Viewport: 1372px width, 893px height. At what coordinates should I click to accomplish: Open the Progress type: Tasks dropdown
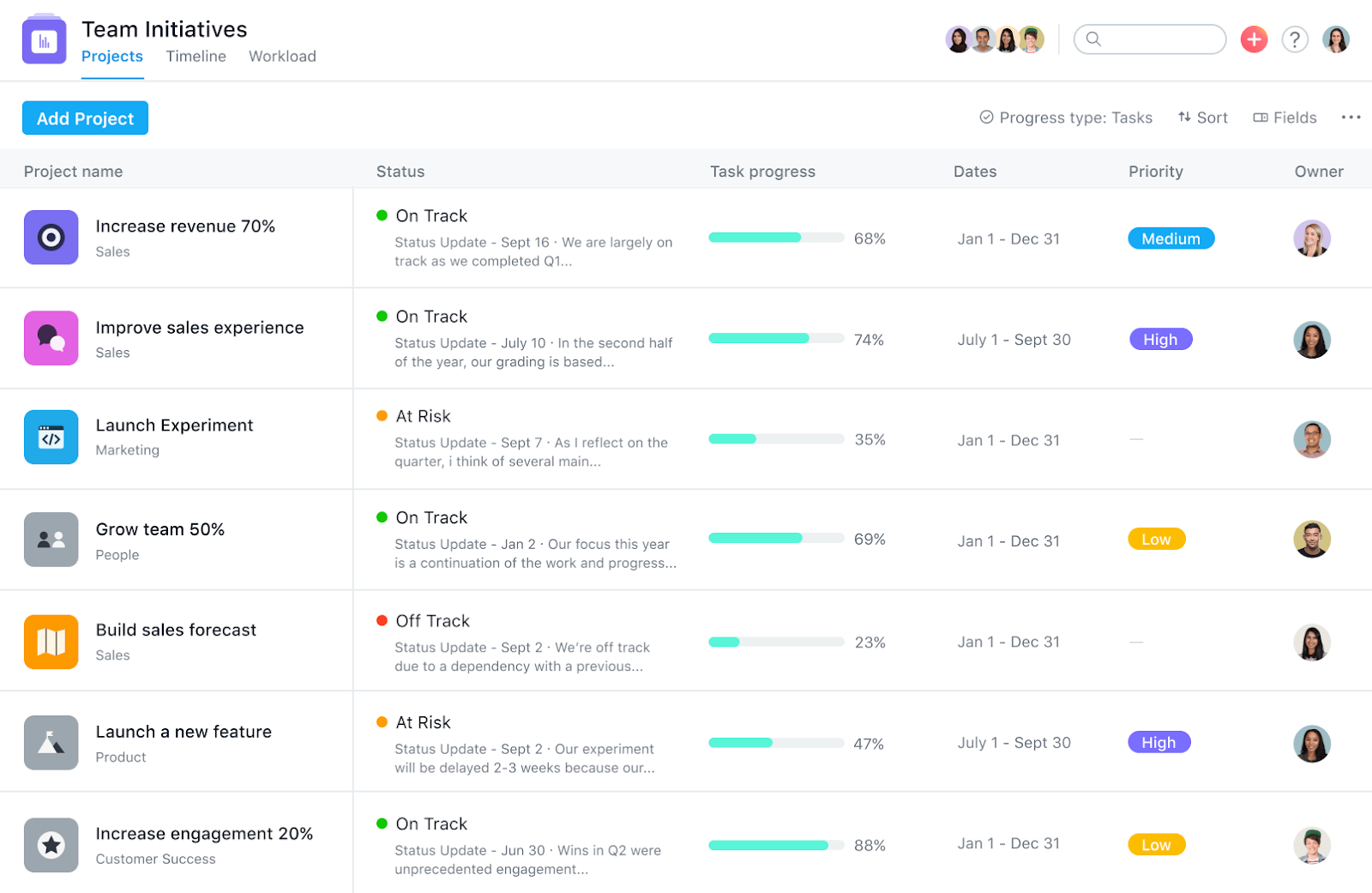click(x=1066, y=117)
